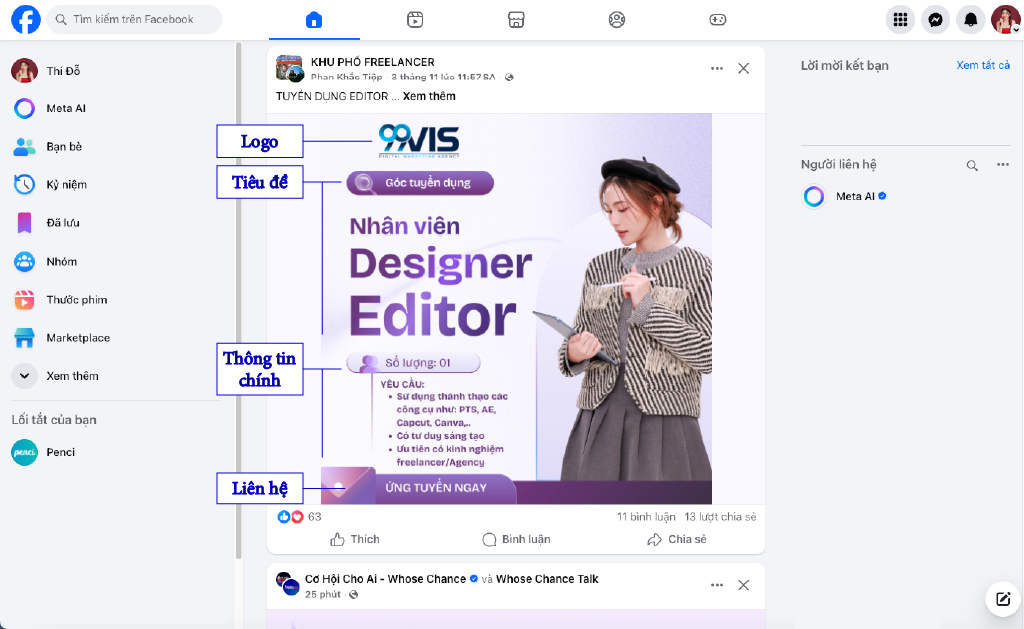
Task: Like the KHU PHỐ FREELANCER post
Action: pos(354,539)
